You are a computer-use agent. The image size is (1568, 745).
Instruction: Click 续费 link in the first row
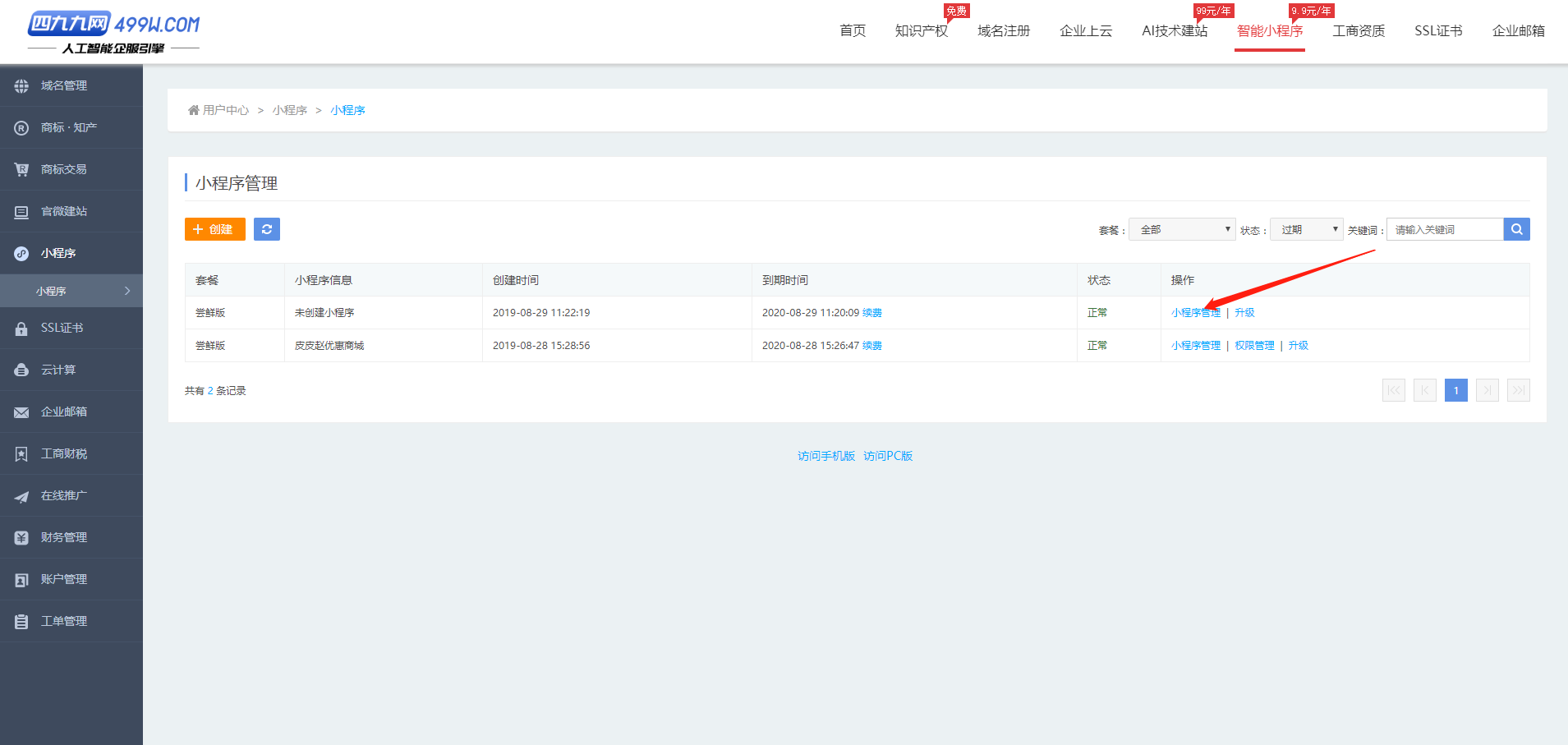pyautogui.click(x=871, y=313)
